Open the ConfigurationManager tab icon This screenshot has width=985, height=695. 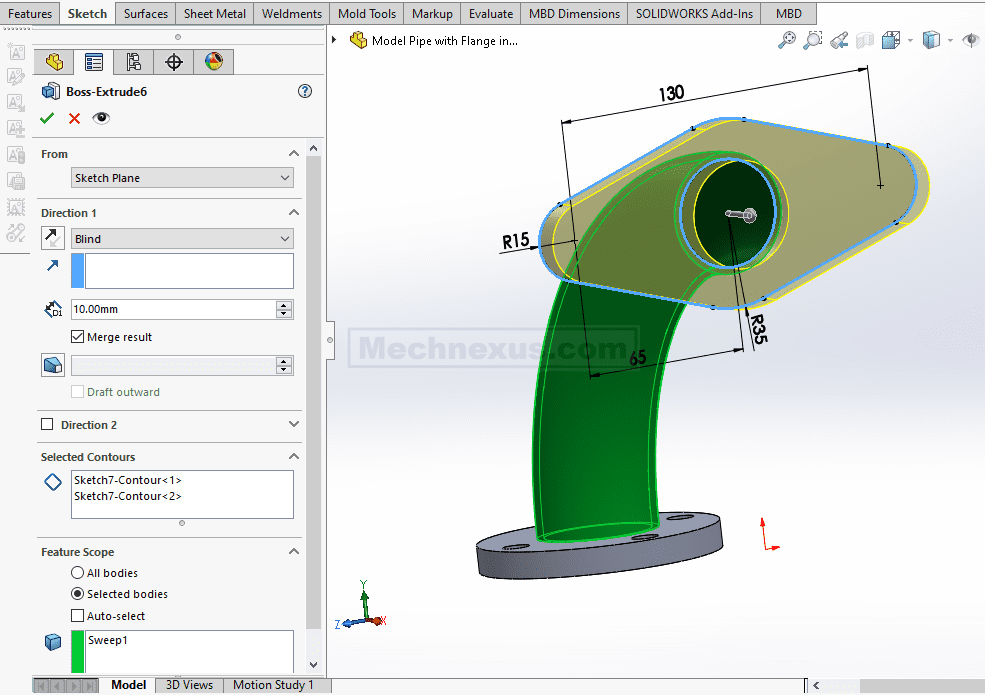coord(134,62)
